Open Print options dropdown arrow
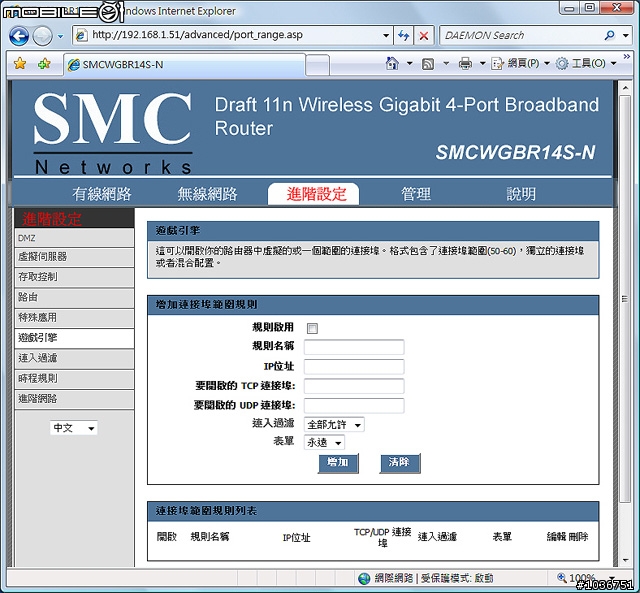Image resolution: width=640 pixels, height=593 pixels. pos(482,64)
